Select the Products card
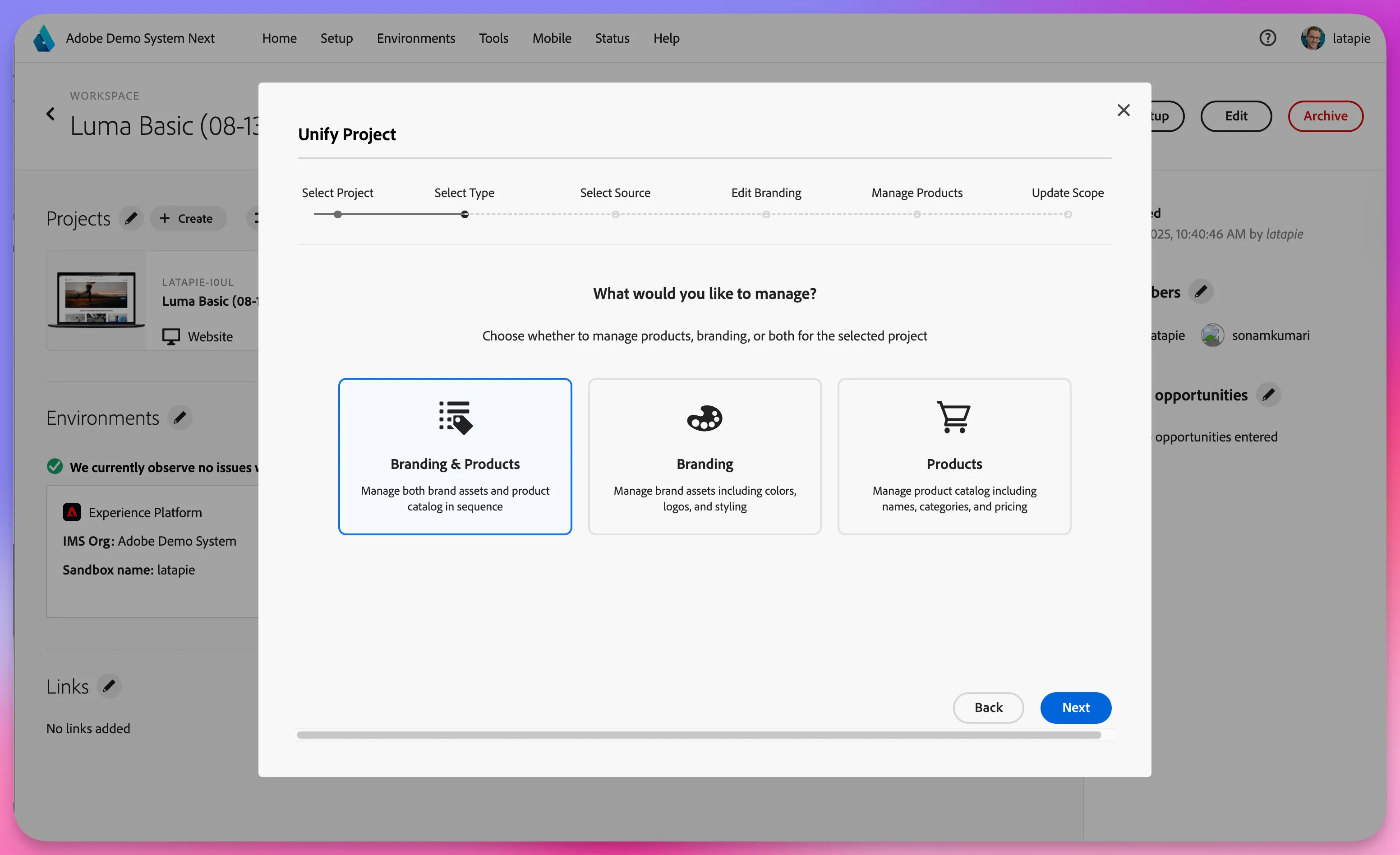This screenshot has width=1400, height=855. (x=954, y=457)
